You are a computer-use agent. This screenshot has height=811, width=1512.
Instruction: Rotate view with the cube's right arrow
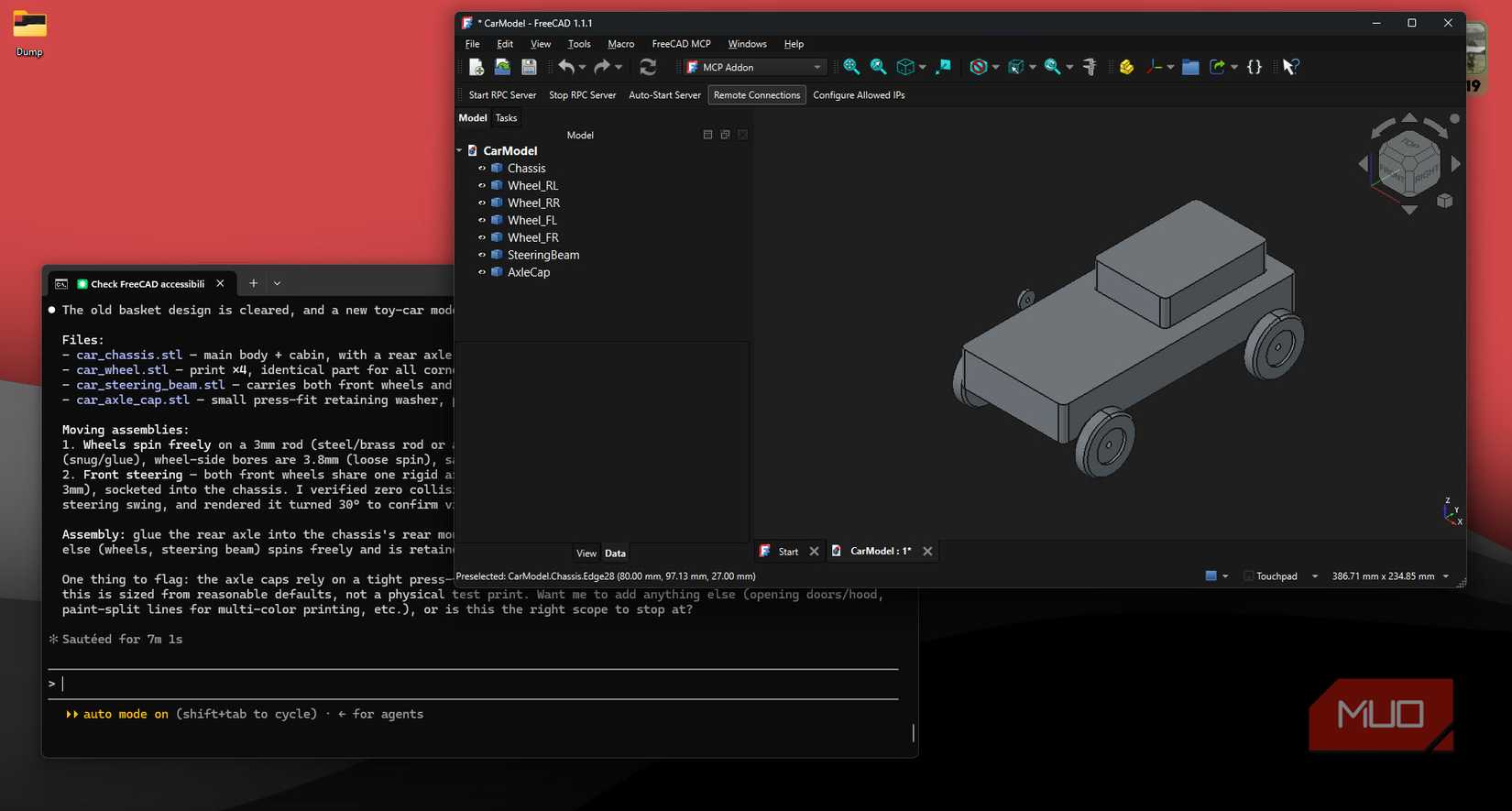click(x=1456, y=164)
